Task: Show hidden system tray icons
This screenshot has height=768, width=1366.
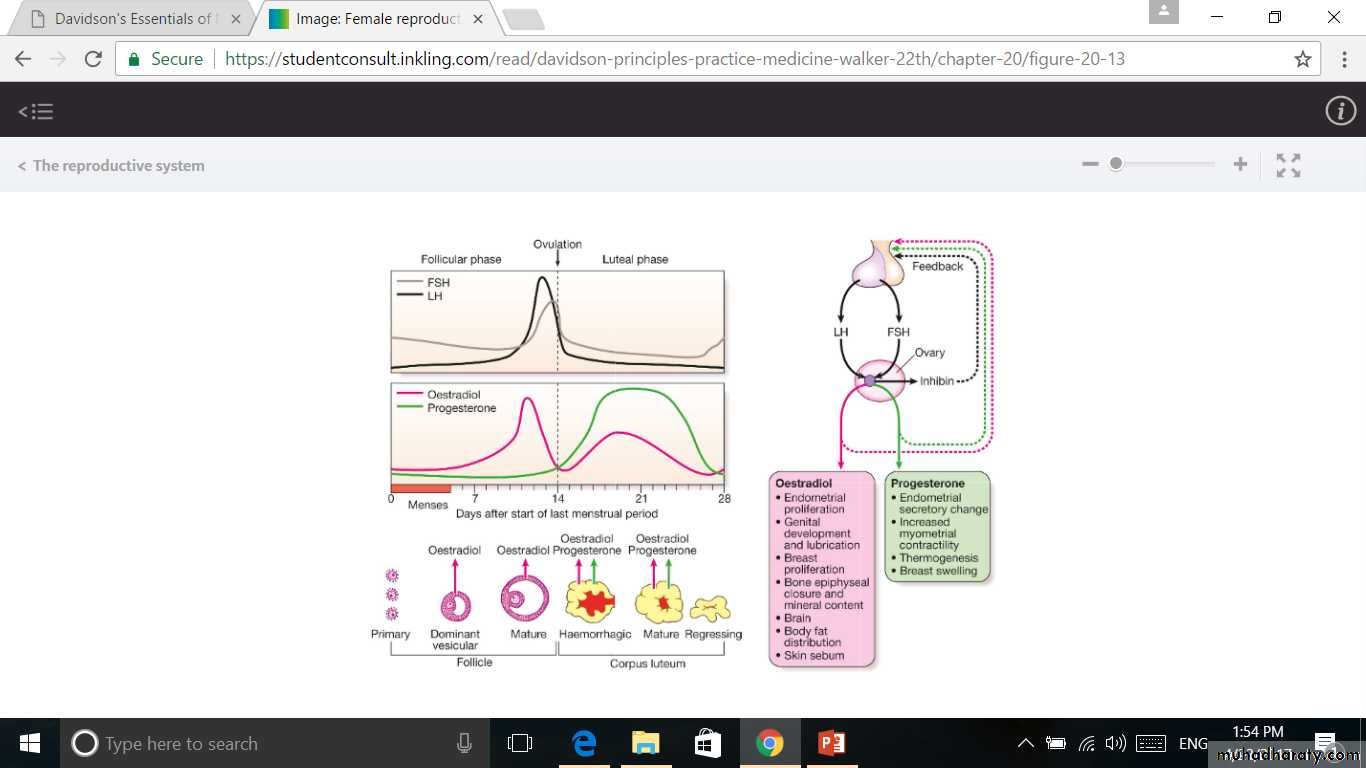Action: (x=1025, y=743)
